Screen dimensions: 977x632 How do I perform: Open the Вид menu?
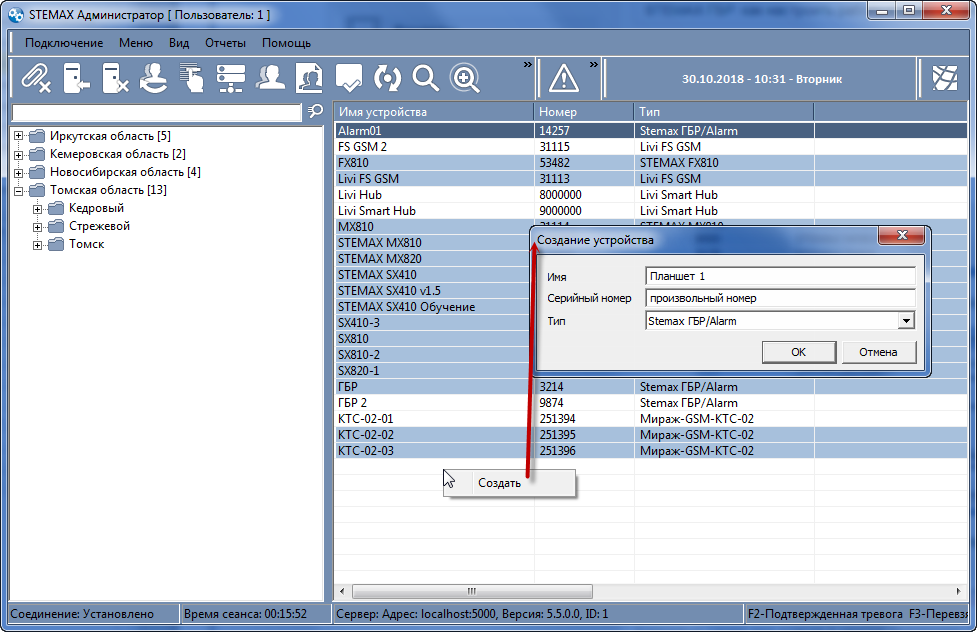179,43
